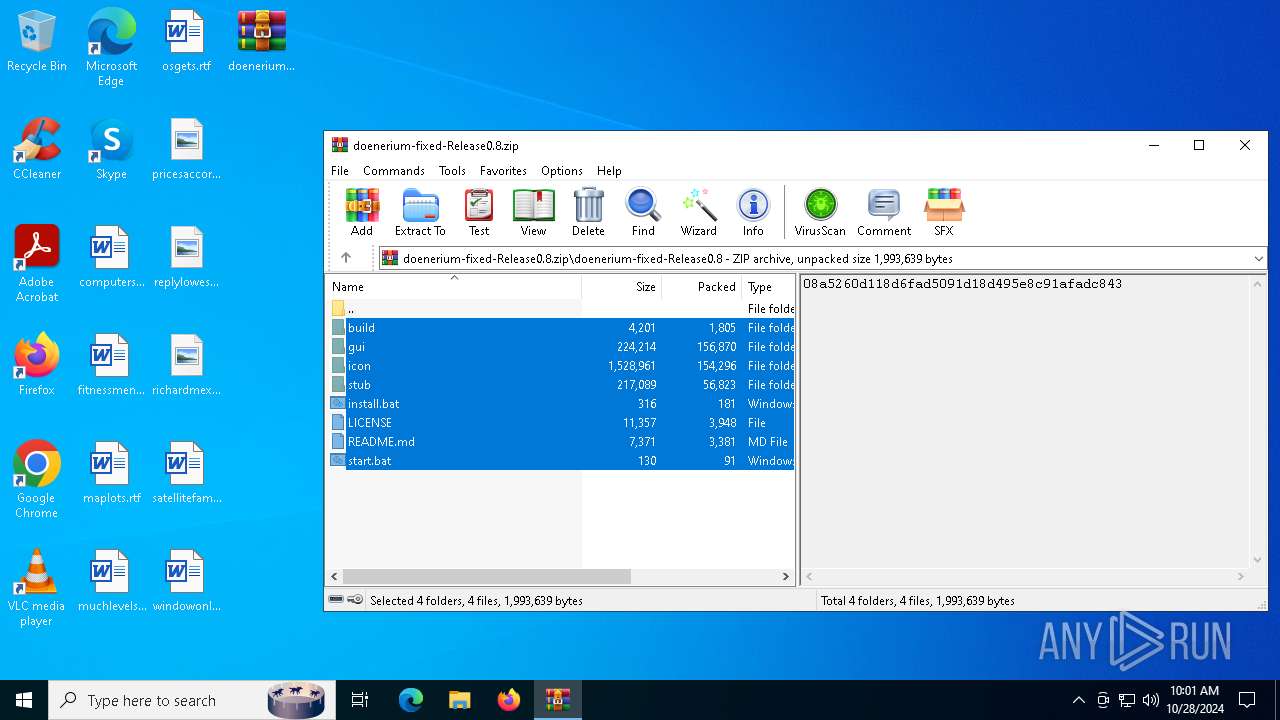Image resolution: width=1280 pixels, height=720 pixels.
Task: Open the Find magnifier icon
Action: pyautogui.click(x=643, y=212)
